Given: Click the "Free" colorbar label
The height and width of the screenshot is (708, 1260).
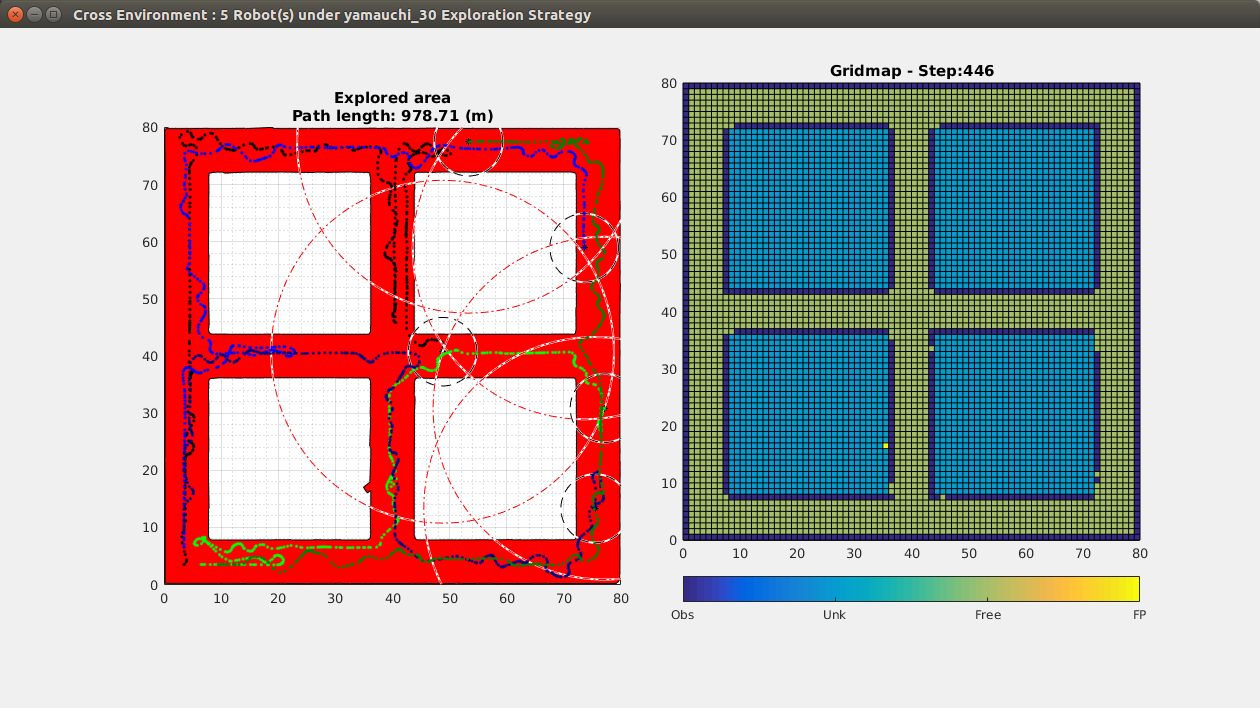Looking at the screenshot, I should click(x=987, y=615).
